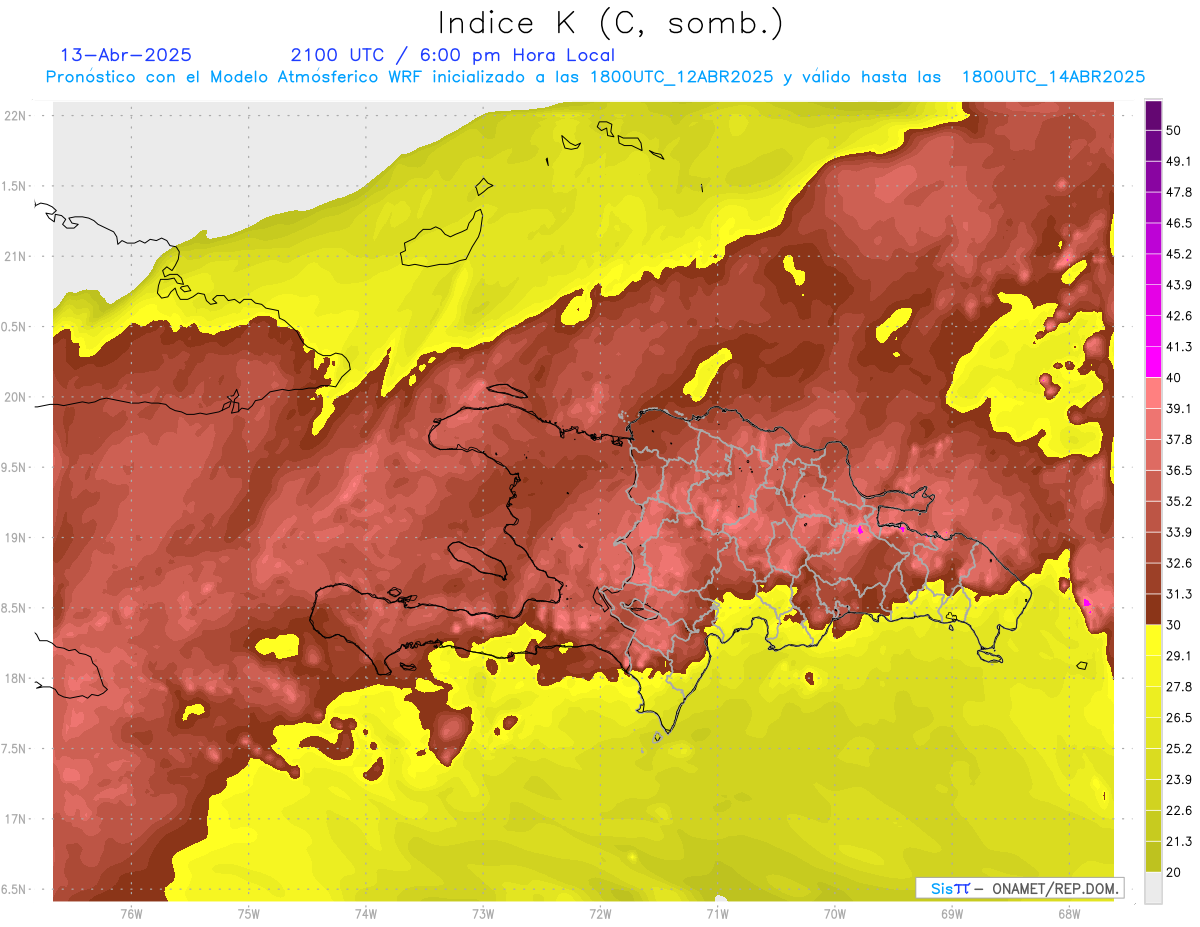1200x927 pixels.
Task: Click the legend value '30'
Action: pyautogui.click(x=1174, y=625)
